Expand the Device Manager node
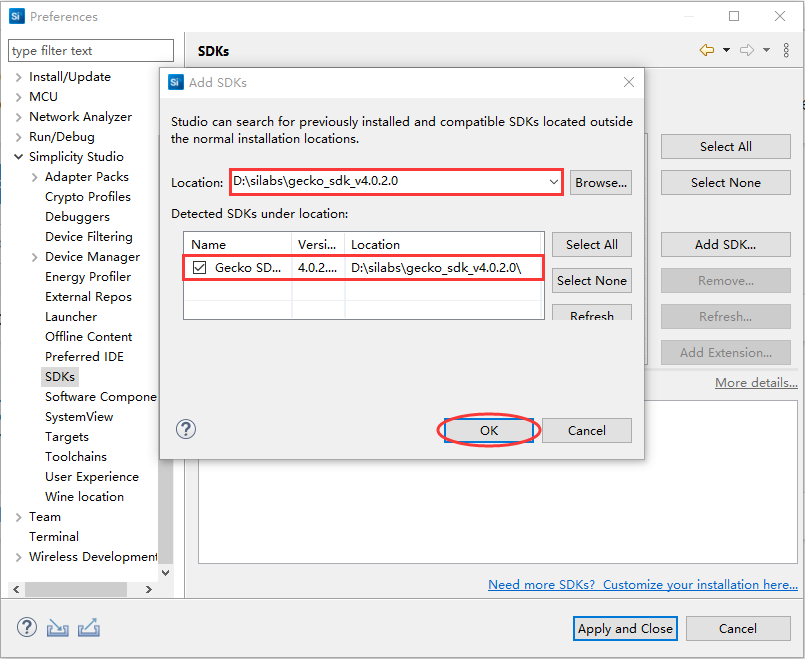Screen dimensions: 805x659 click(x=34, y=257)
